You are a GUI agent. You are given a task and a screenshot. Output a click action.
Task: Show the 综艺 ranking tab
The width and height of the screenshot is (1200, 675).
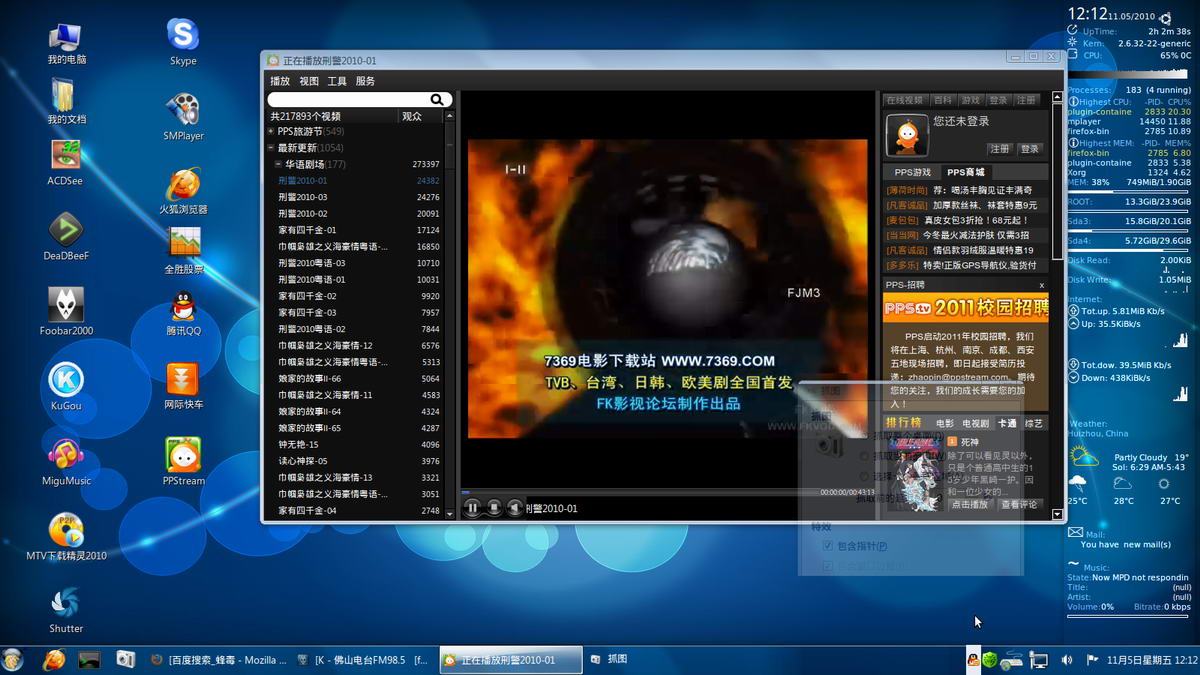(x=1034, y=423)
